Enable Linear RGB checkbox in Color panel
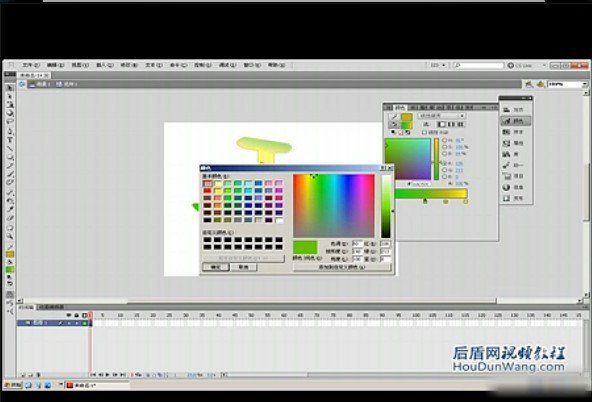The image size is (592, 402). click(424, 132)
